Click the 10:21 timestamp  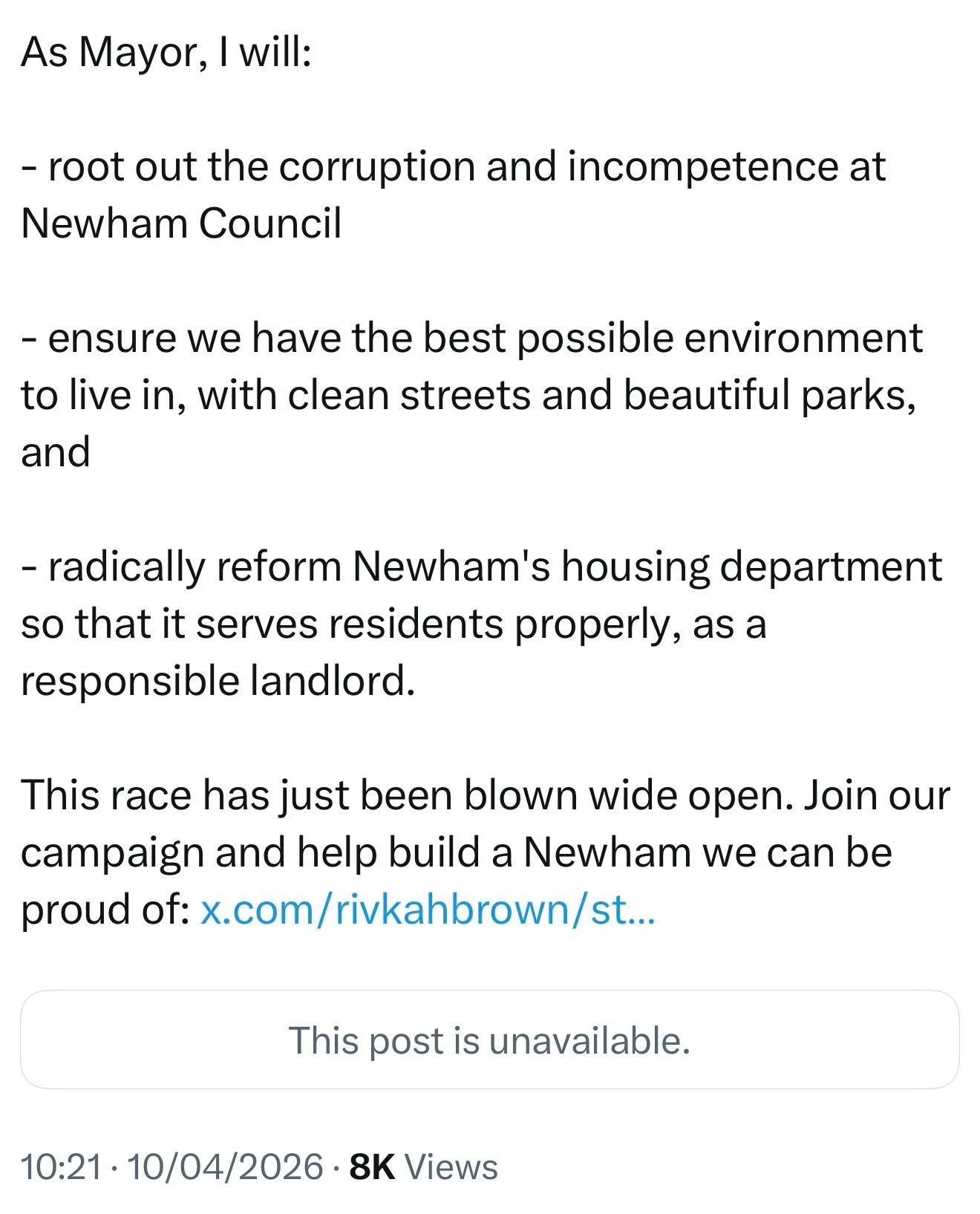pos(61,1166)
